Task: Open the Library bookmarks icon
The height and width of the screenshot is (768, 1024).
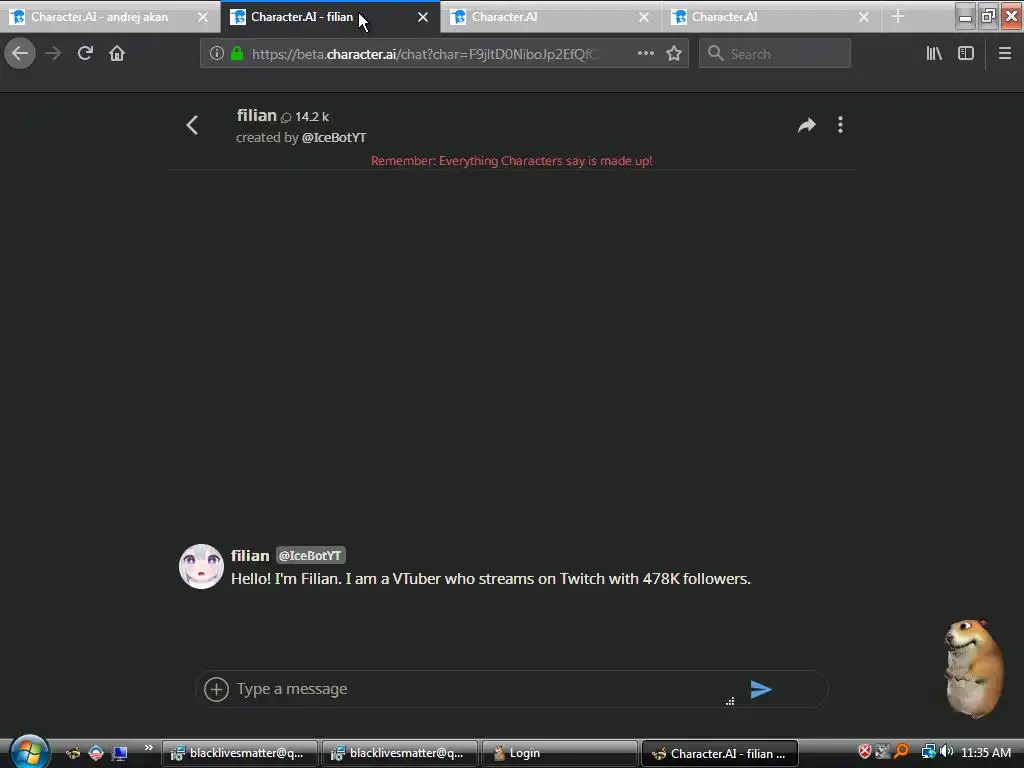Action: 934,54
